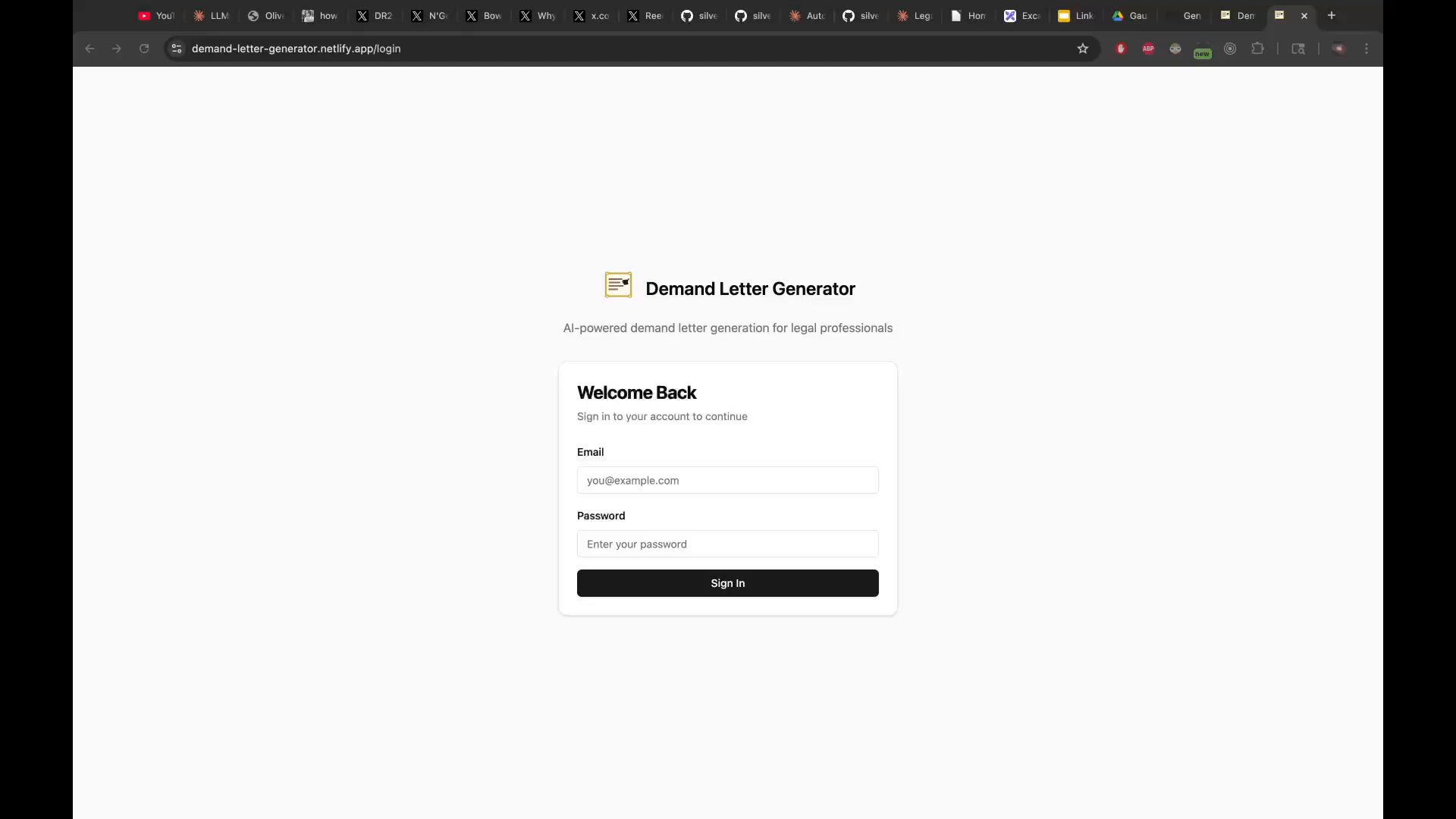Click the Sign In button
1456x819 pixels.
(x=727, y=583)
